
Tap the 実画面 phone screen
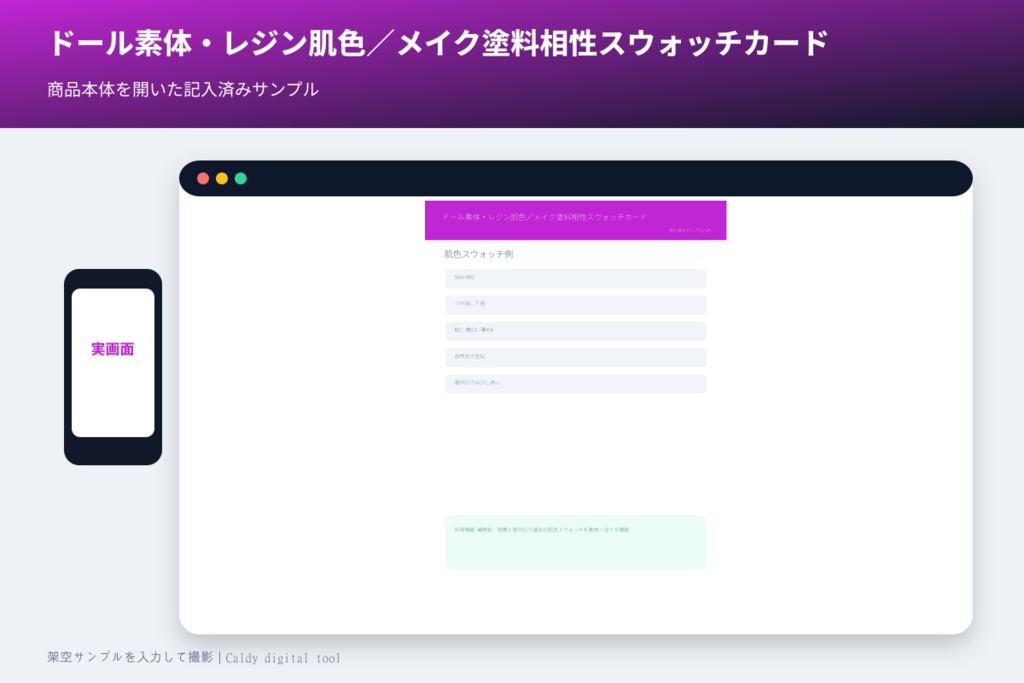(113, 362)
